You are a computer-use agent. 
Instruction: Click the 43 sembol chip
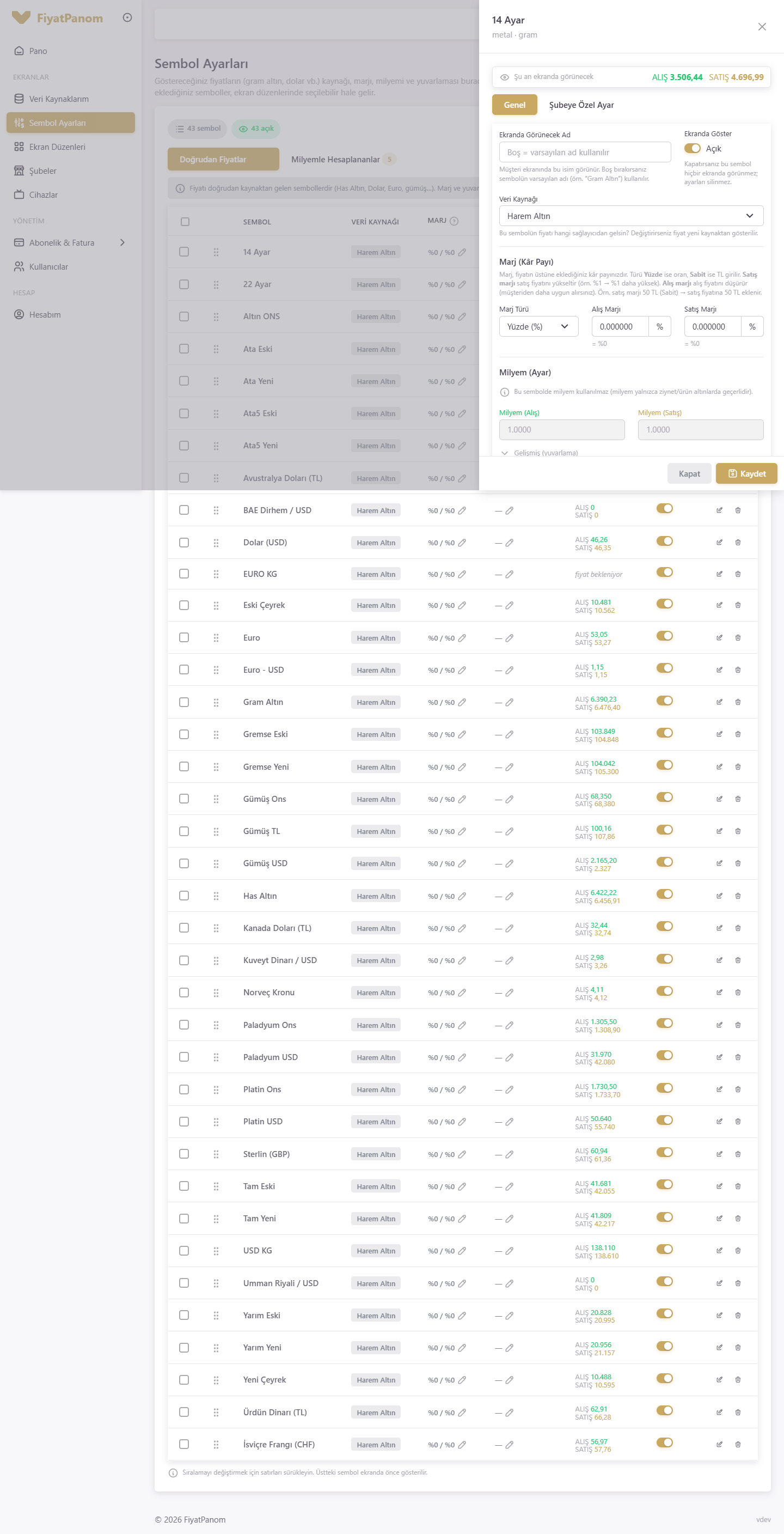198,129
